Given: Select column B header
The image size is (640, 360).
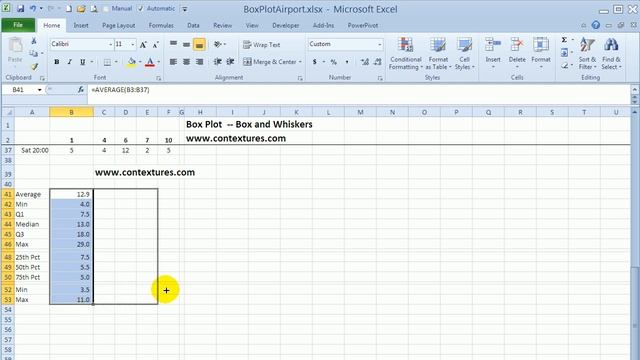Looking at the screenshot, I should 71,112.
